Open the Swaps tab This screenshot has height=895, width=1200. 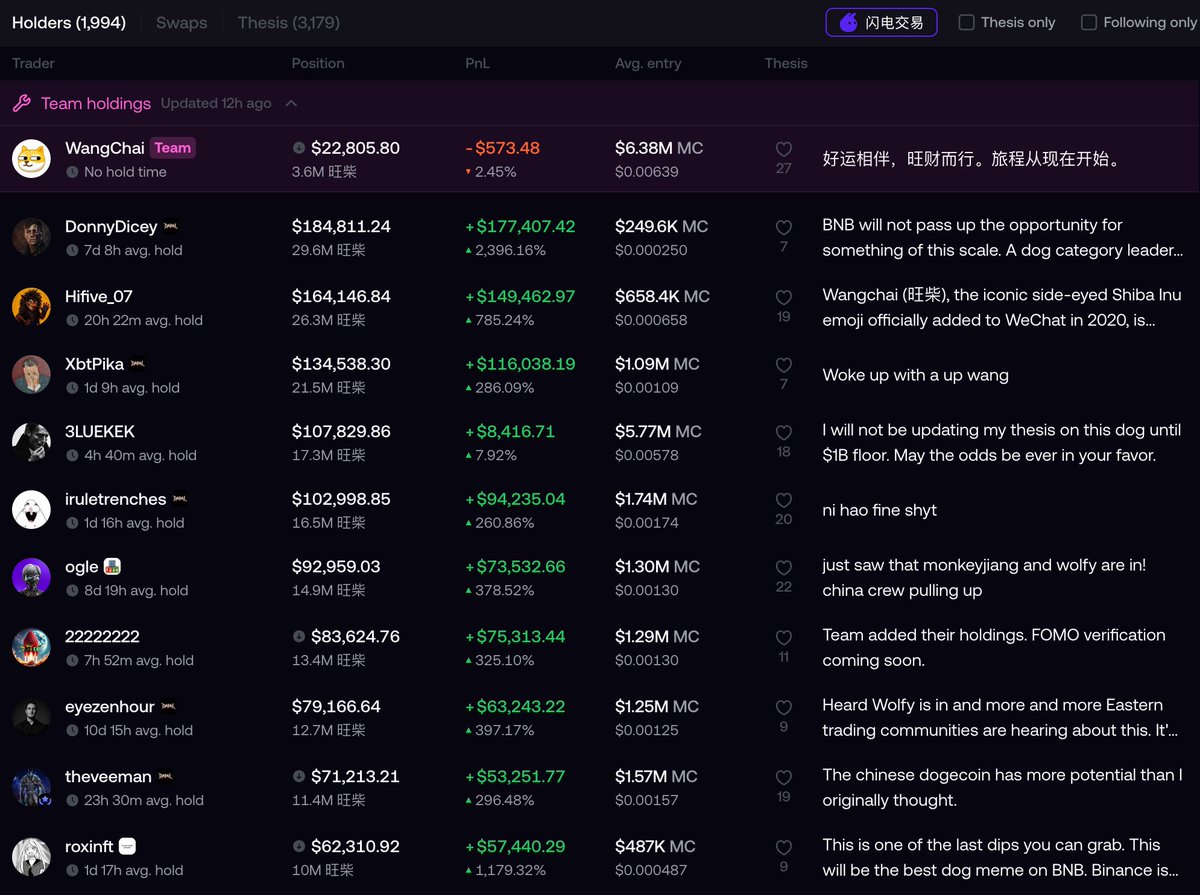[181, 22]
